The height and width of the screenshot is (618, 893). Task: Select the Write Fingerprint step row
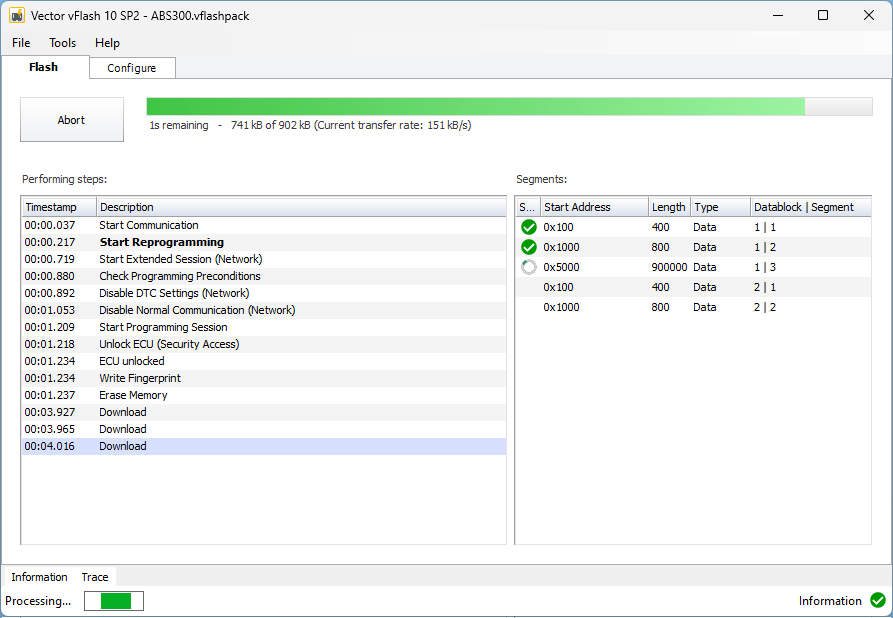click(264, 378)
